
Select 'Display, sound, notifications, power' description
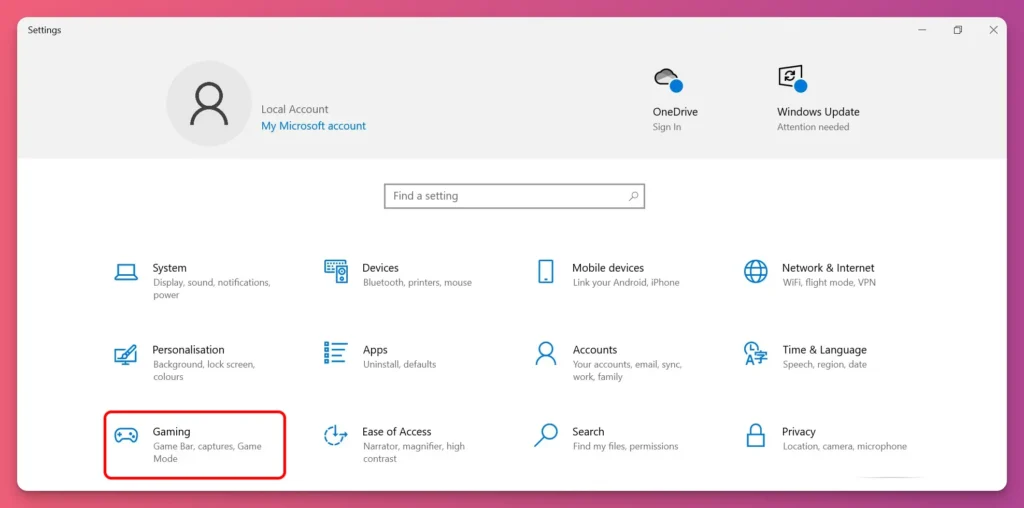pyautogui.click(x=212, y=289)
